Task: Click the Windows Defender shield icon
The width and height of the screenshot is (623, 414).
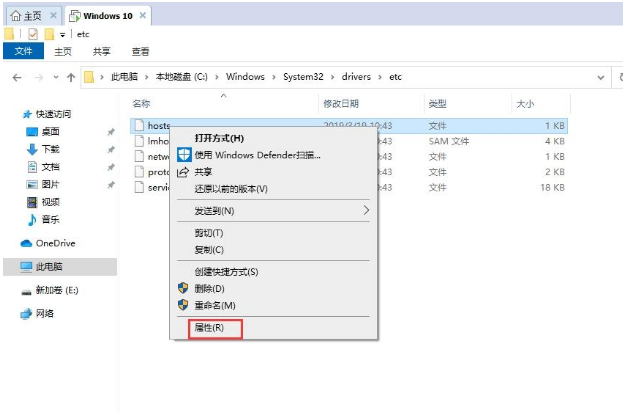Action: tap(184, 155)
